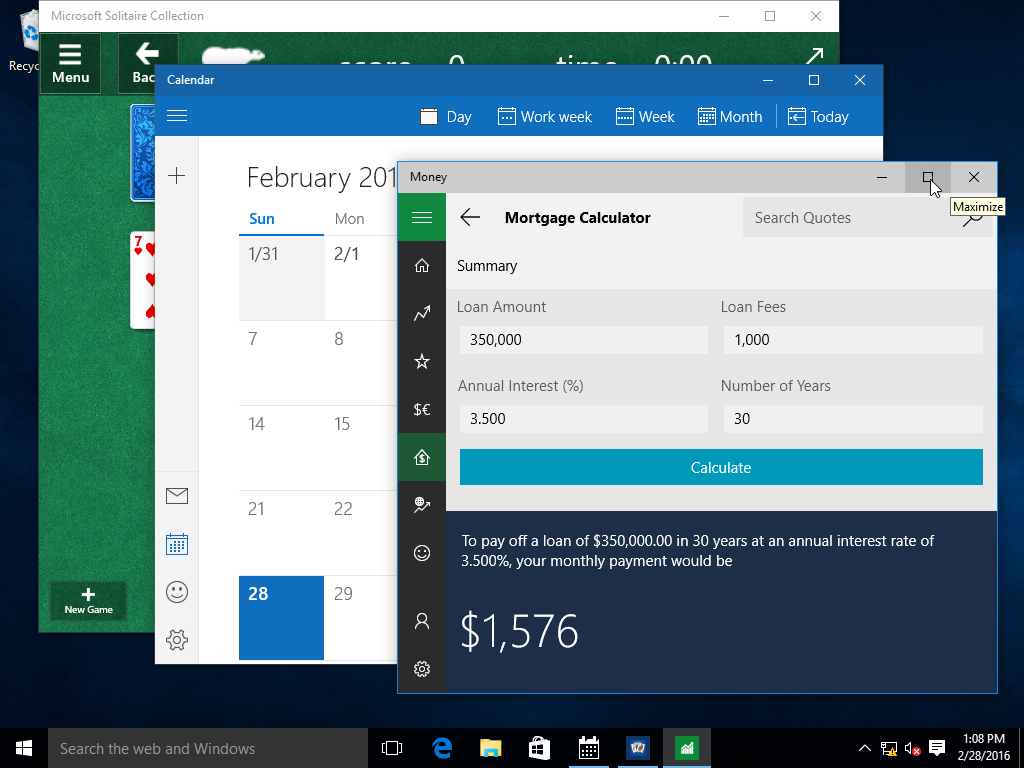1024x768 pixels.
Task: Select Calendar icon in Calendar sidebar
Action: 177,544
